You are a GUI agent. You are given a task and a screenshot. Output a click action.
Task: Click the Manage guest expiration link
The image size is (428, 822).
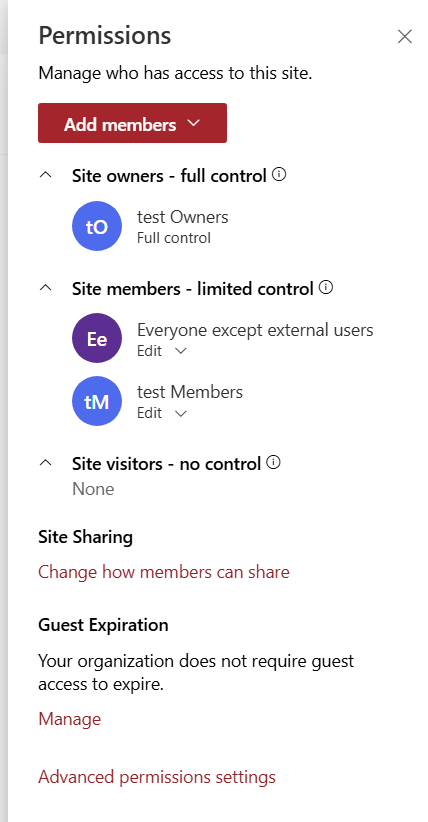tap(69, 719)
